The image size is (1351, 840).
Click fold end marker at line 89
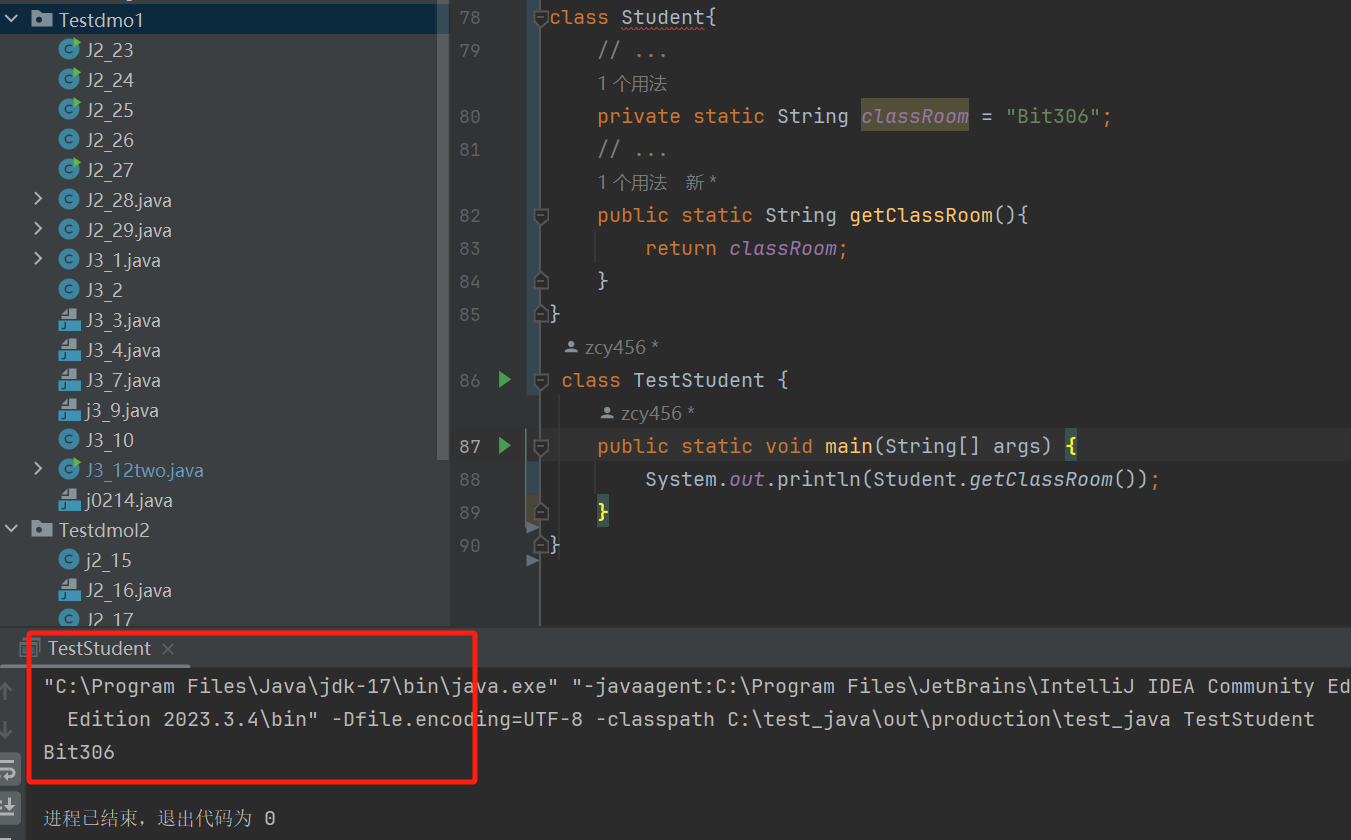pos(541,512)
